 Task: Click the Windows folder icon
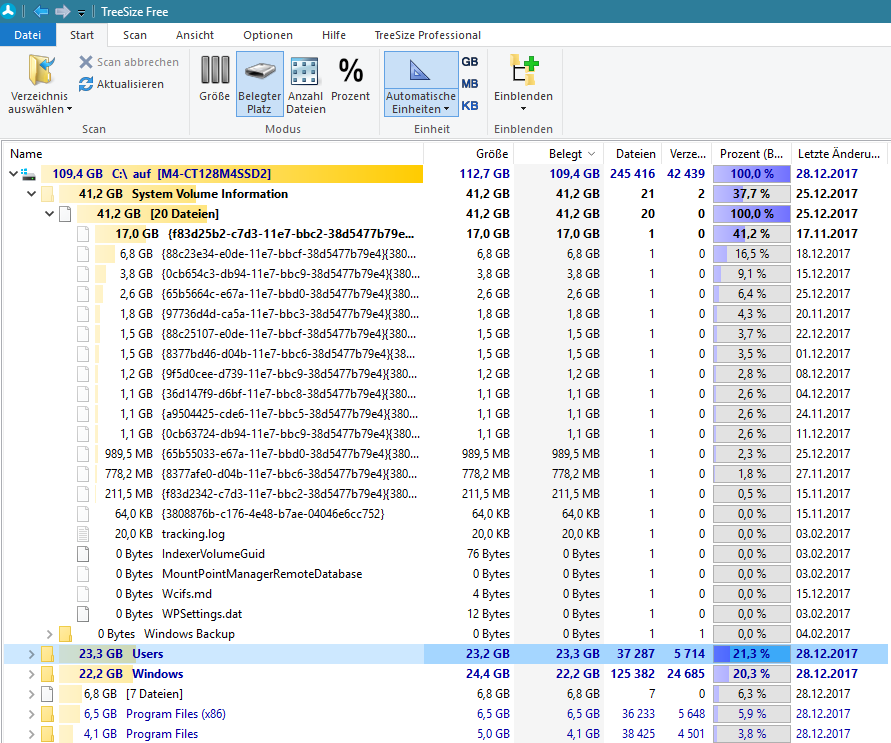47,674
